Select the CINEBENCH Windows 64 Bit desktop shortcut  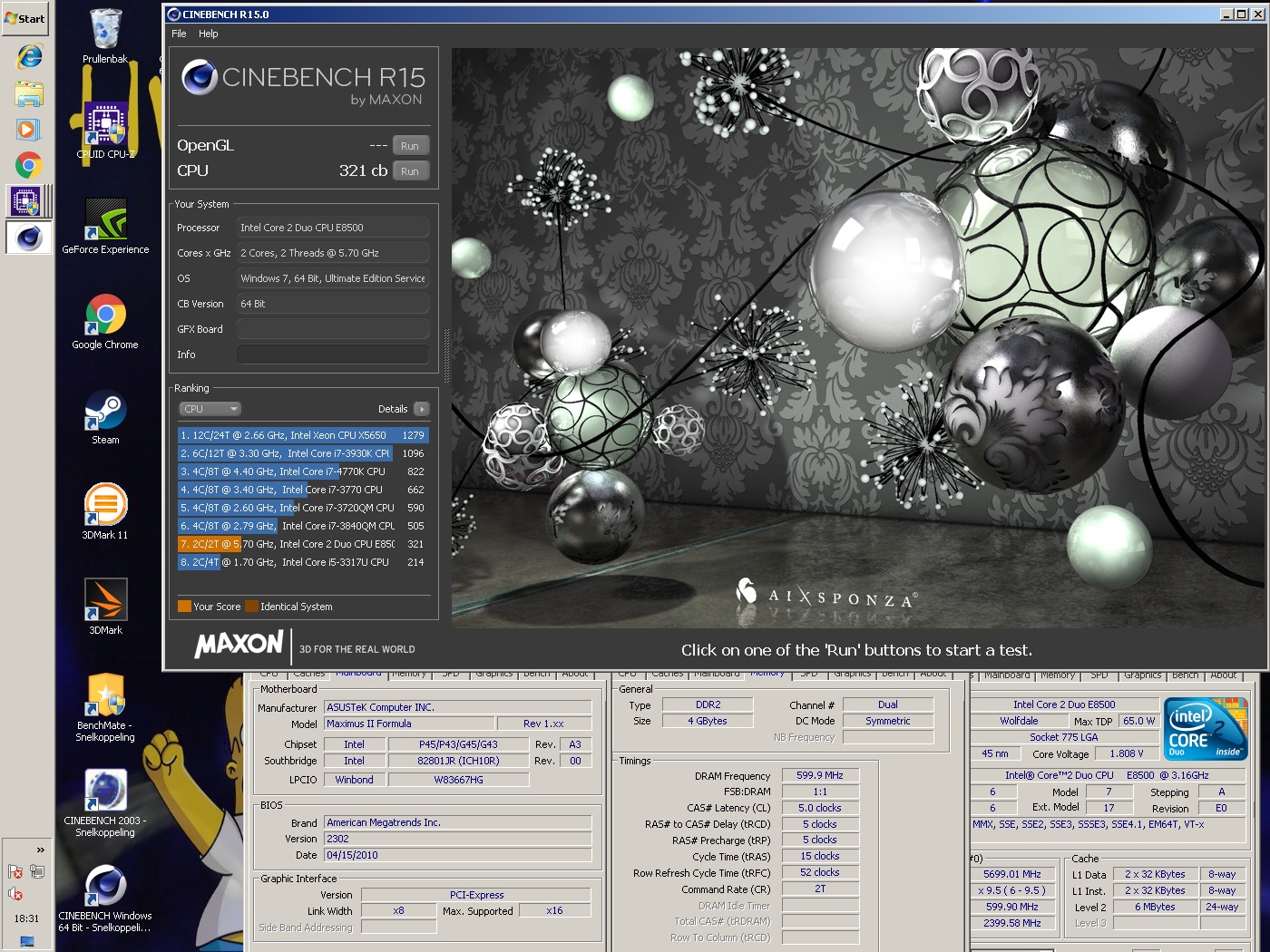coord(105,898)
